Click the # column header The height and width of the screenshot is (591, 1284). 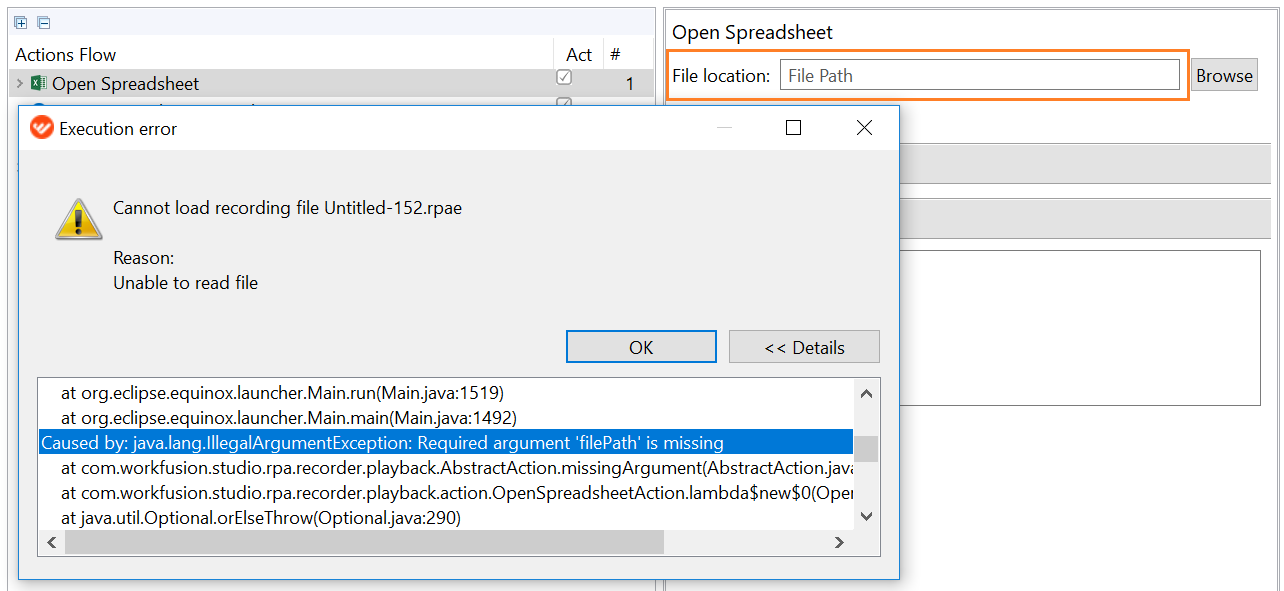click(x=616, y=55)
